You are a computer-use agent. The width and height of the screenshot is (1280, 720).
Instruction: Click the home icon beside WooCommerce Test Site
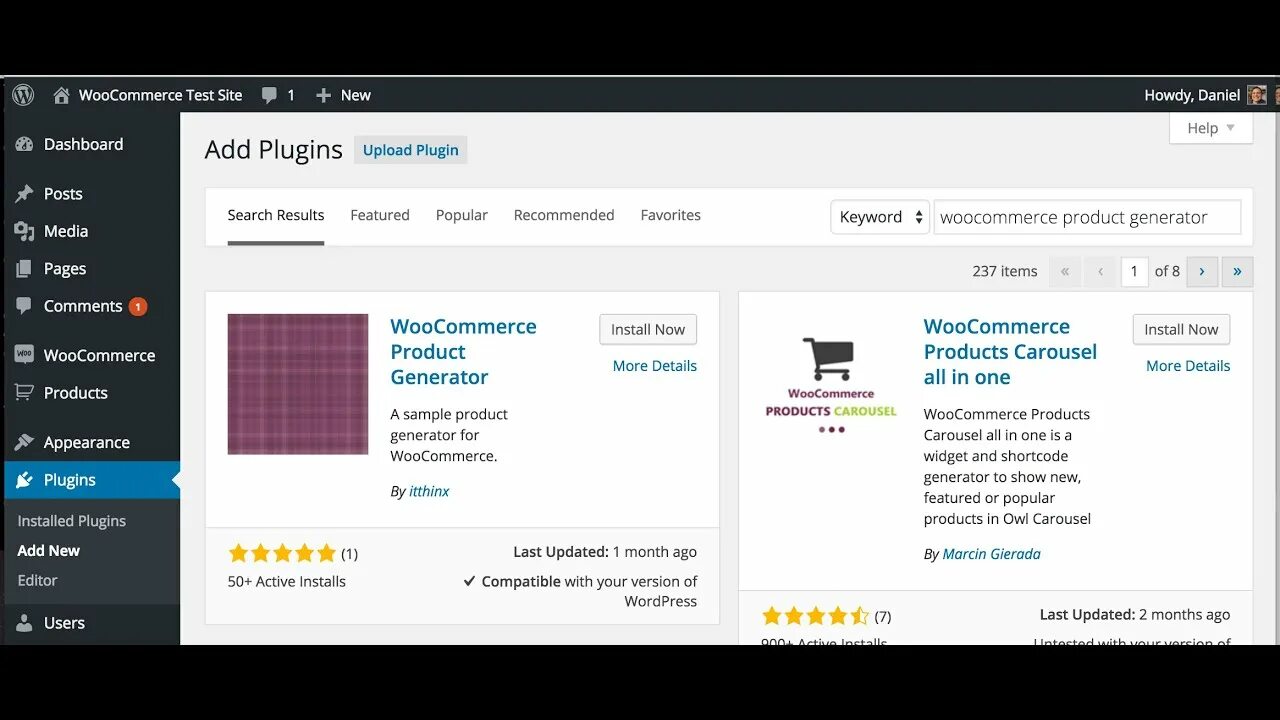pyautogui.click(x=61, y=95)
